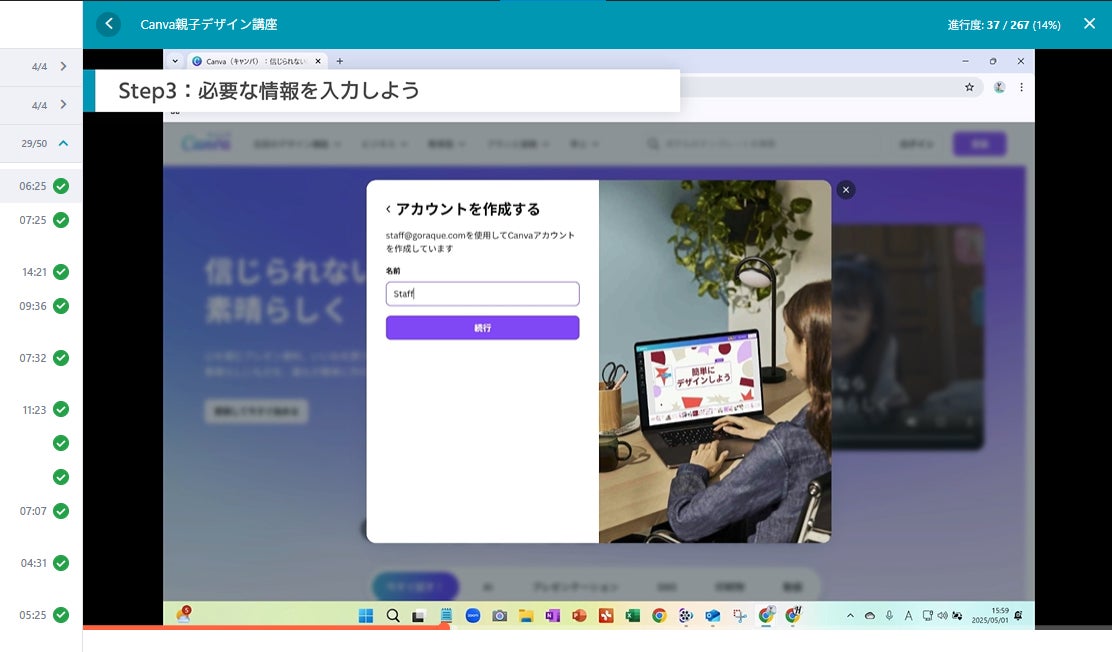1112x652 pixels.
Task: Open the weather widget on the taskbar
Action: click(x=184, y=614)
